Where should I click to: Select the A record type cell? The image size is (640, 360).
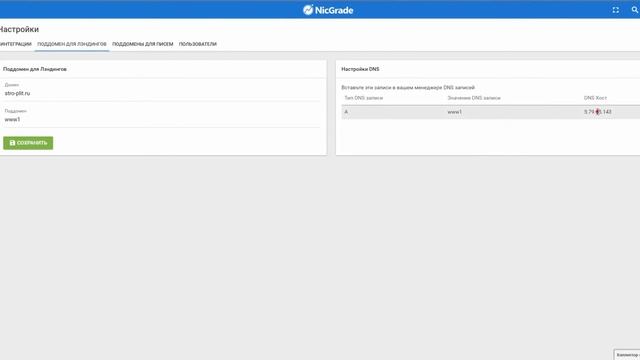[x=346, y=112]
